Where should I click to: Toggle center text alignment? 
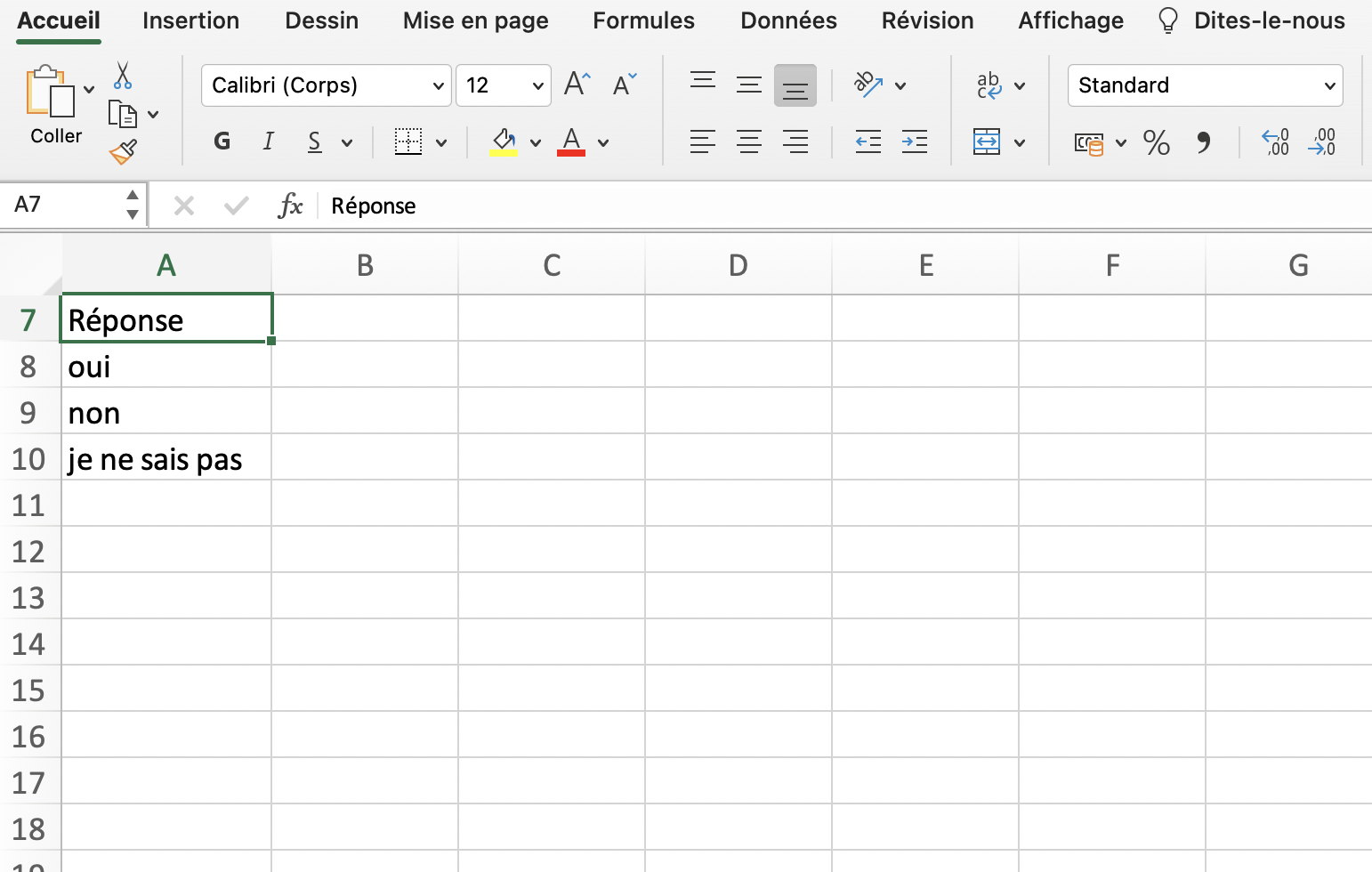749,141
